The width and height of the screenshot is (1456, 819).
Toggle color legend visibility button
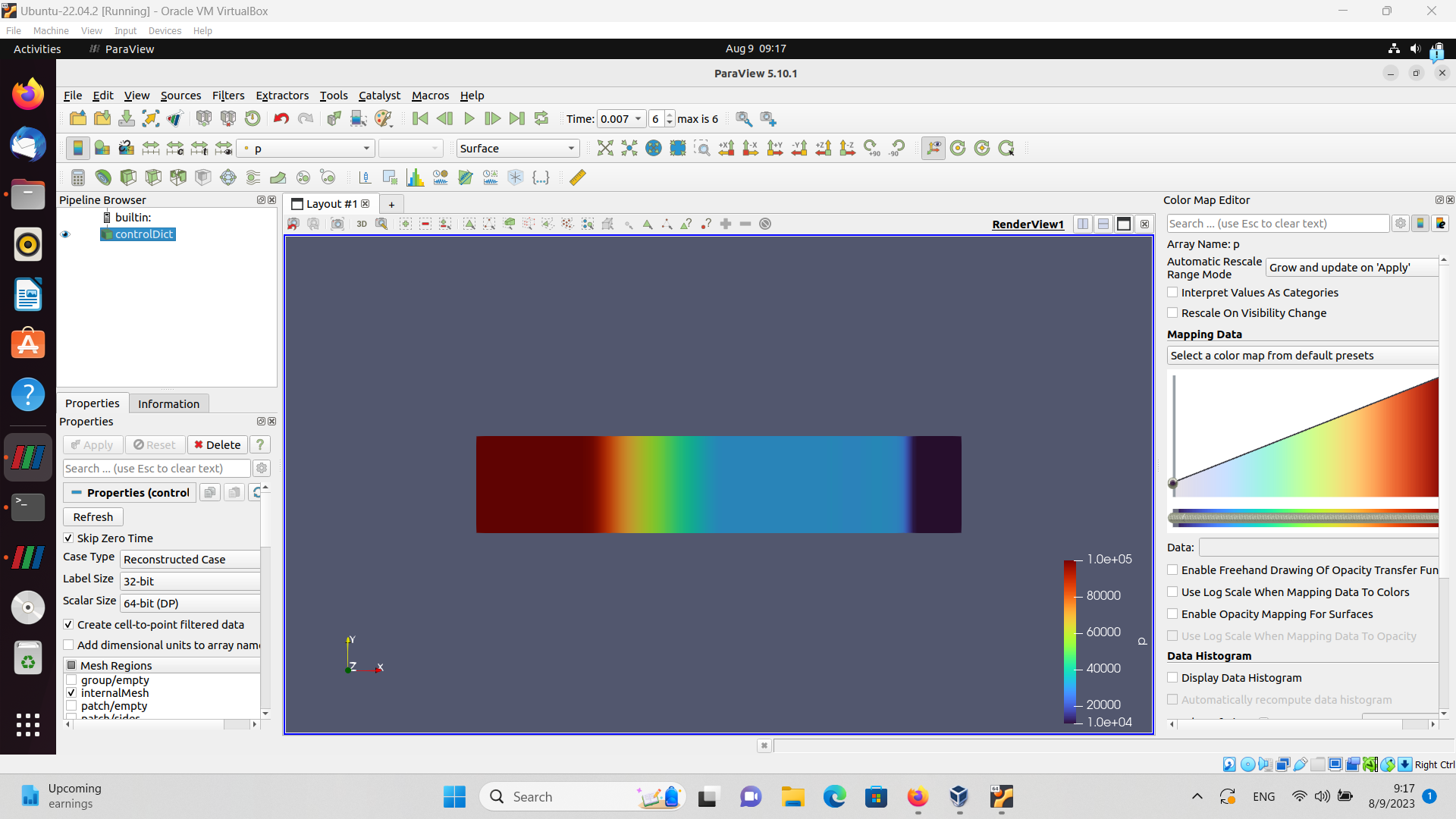coord(77,149)
